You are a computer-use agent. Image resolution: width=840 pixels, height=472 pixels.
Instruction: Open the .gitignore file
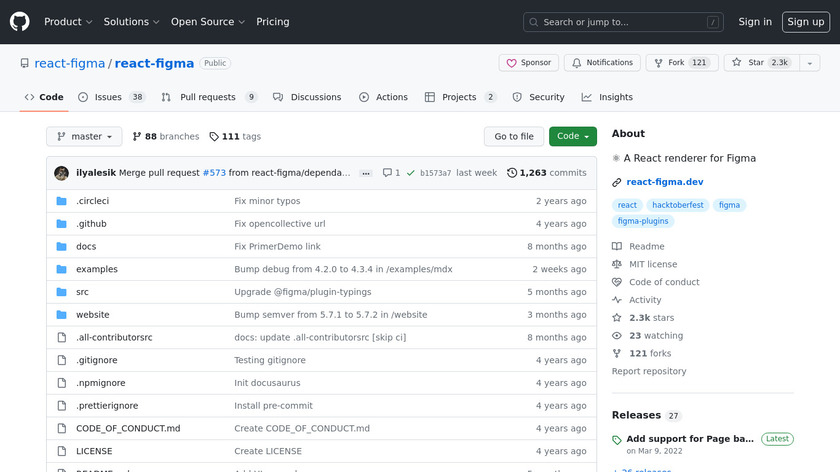click(96, 360)
